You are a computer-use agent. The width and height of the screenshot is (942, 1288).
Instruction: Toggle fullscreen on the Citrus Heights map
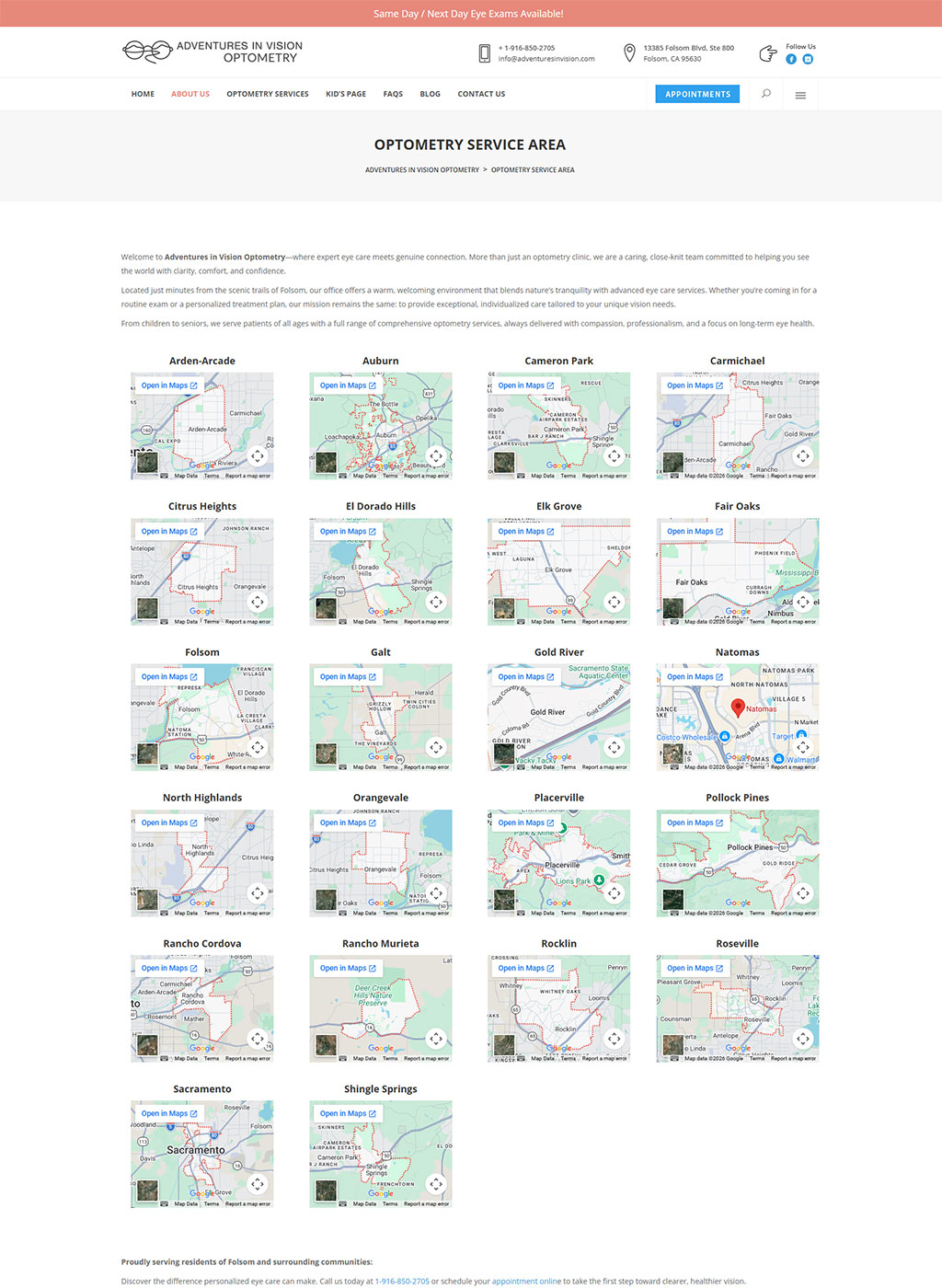click(258, 602)
